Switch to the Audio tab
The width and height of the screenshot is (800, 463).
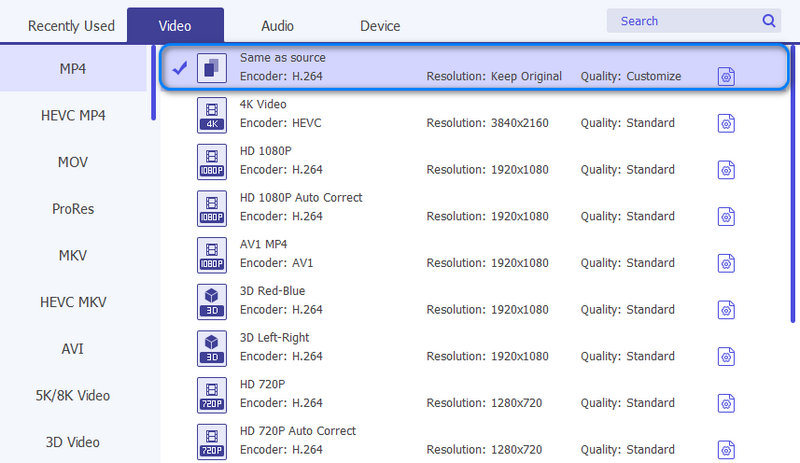[277, 26]
